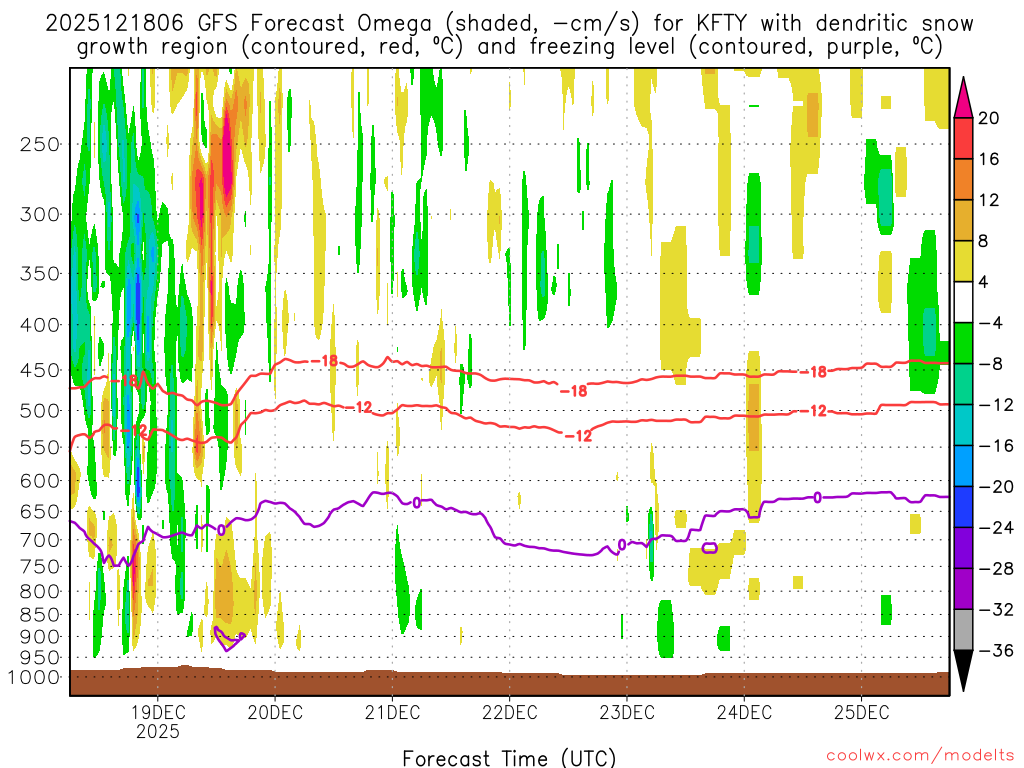
Task: Click the pink arrow atop the colorbar
Action: [963, 98]
